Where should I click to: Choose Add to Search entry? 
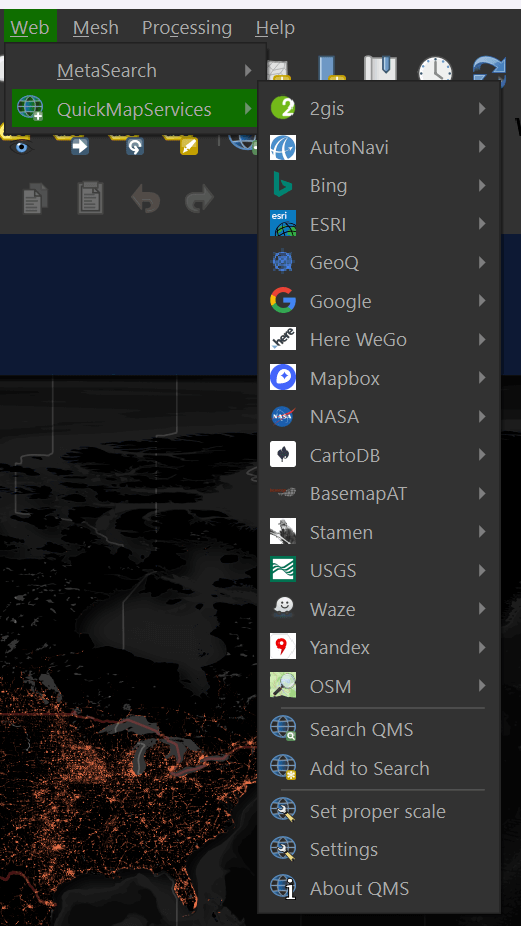379,768
